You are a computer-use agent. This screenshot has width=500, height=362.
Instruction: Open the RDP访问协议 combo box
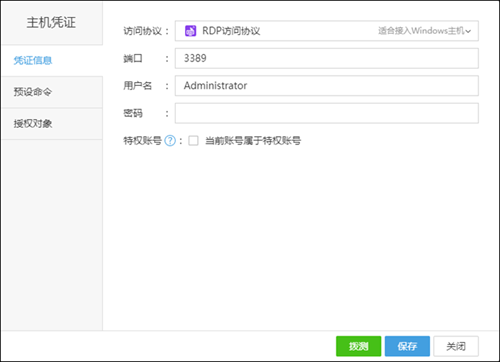click(x=327, y=31)
